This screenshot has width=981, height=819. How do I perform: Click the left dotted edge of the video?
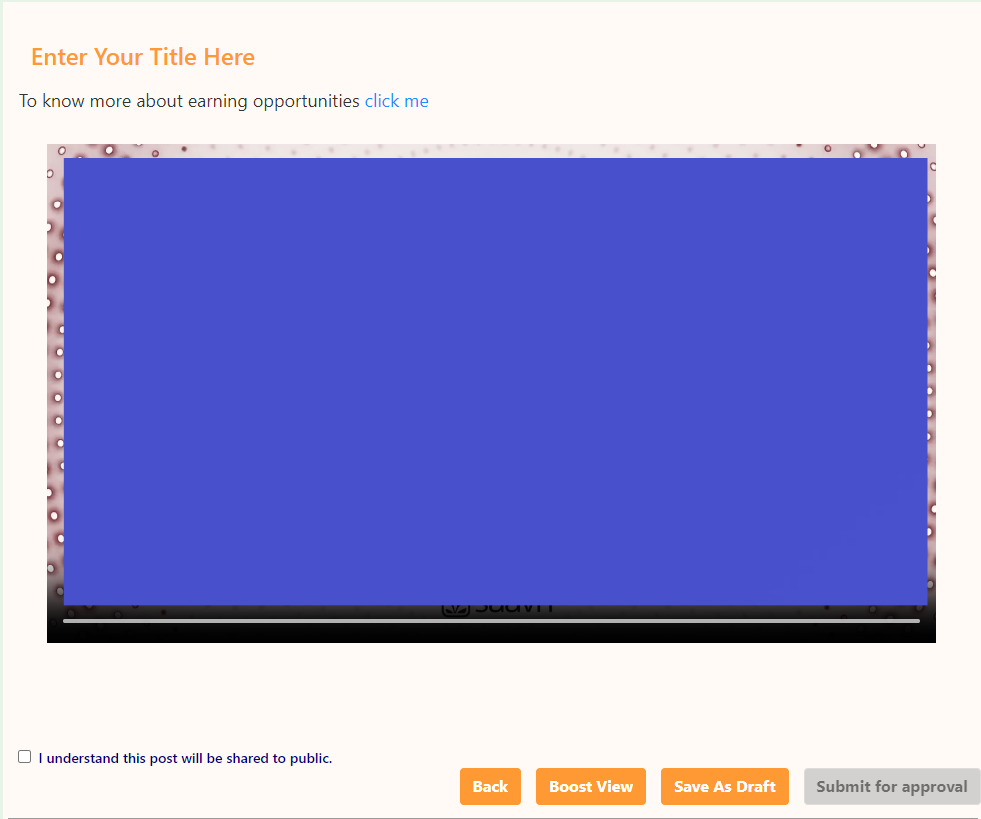click(x=55, y=380)
